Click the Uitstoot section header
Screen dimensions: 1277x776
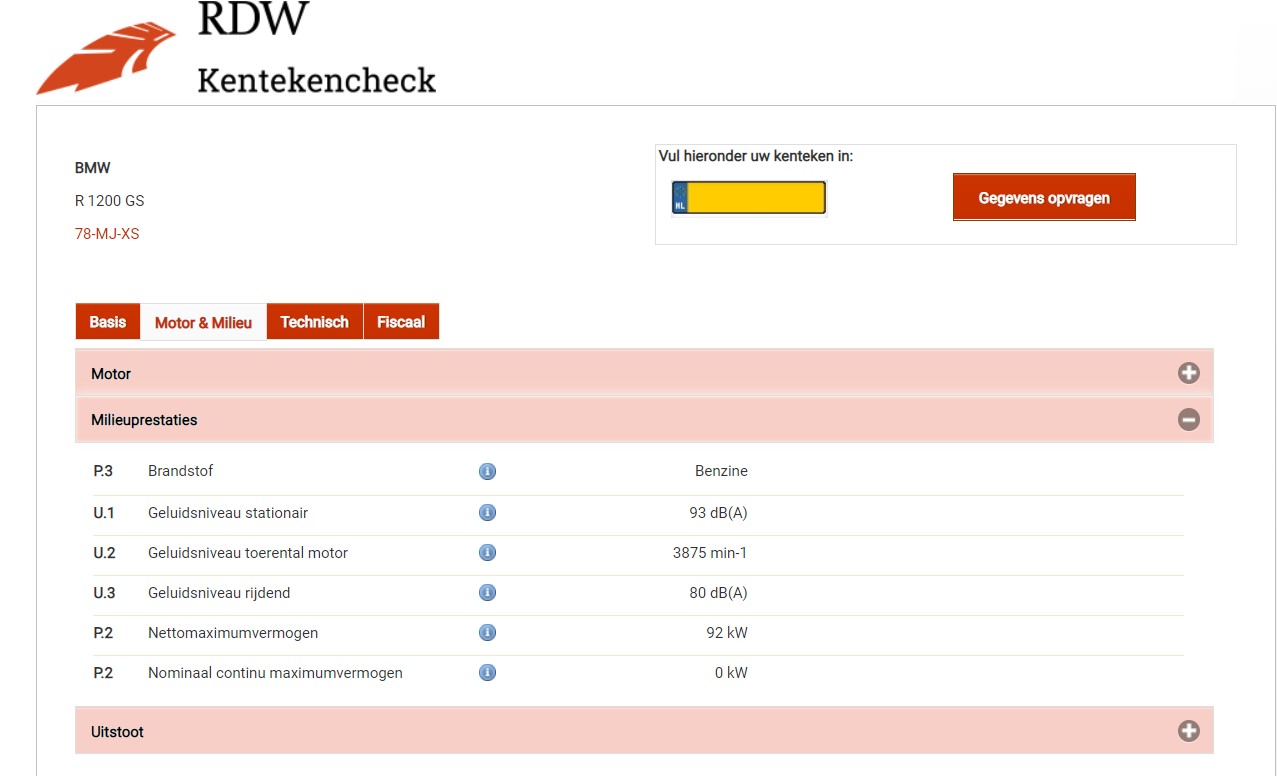(x=118, y=732)
